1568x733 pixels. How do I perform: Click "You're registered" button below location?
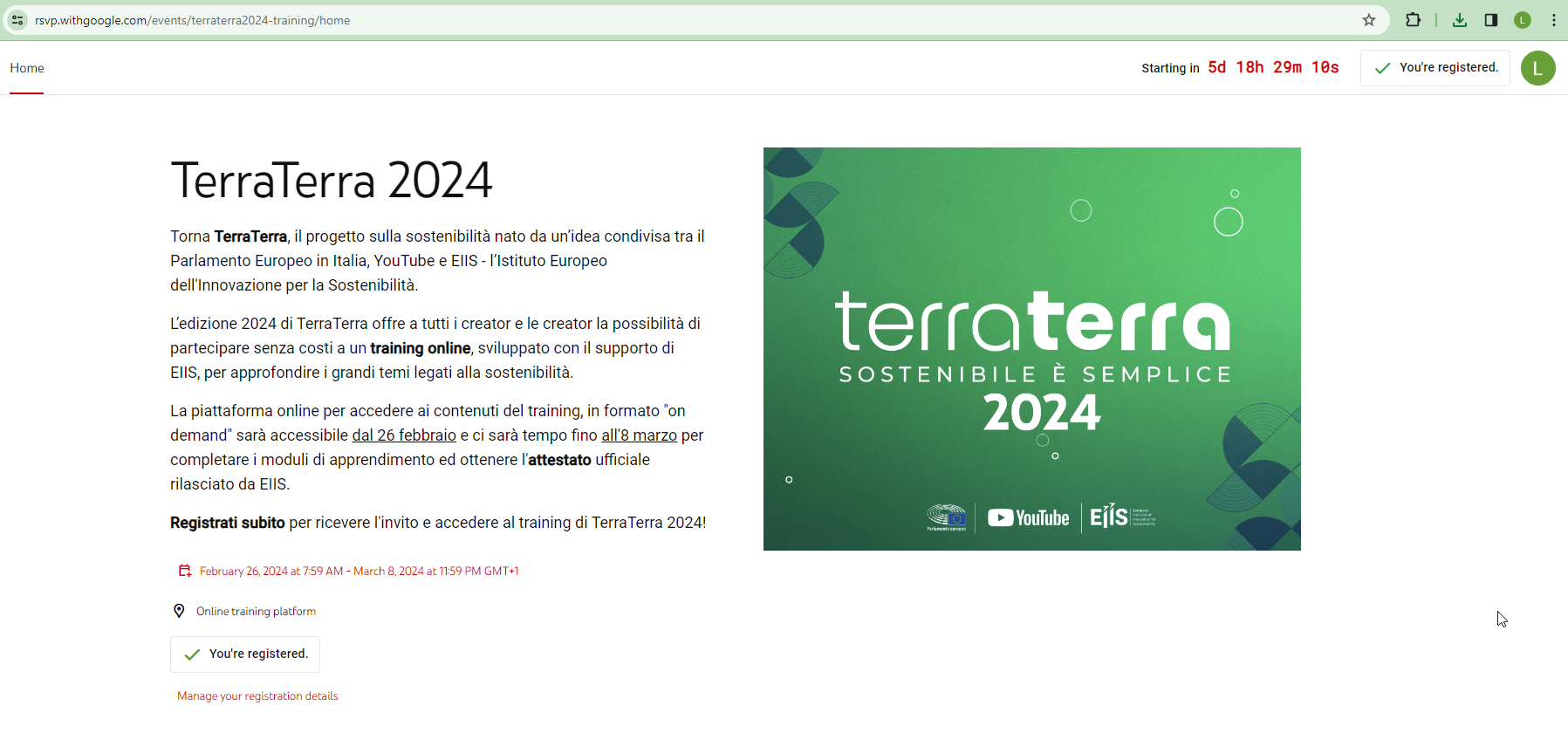(245, 654)
